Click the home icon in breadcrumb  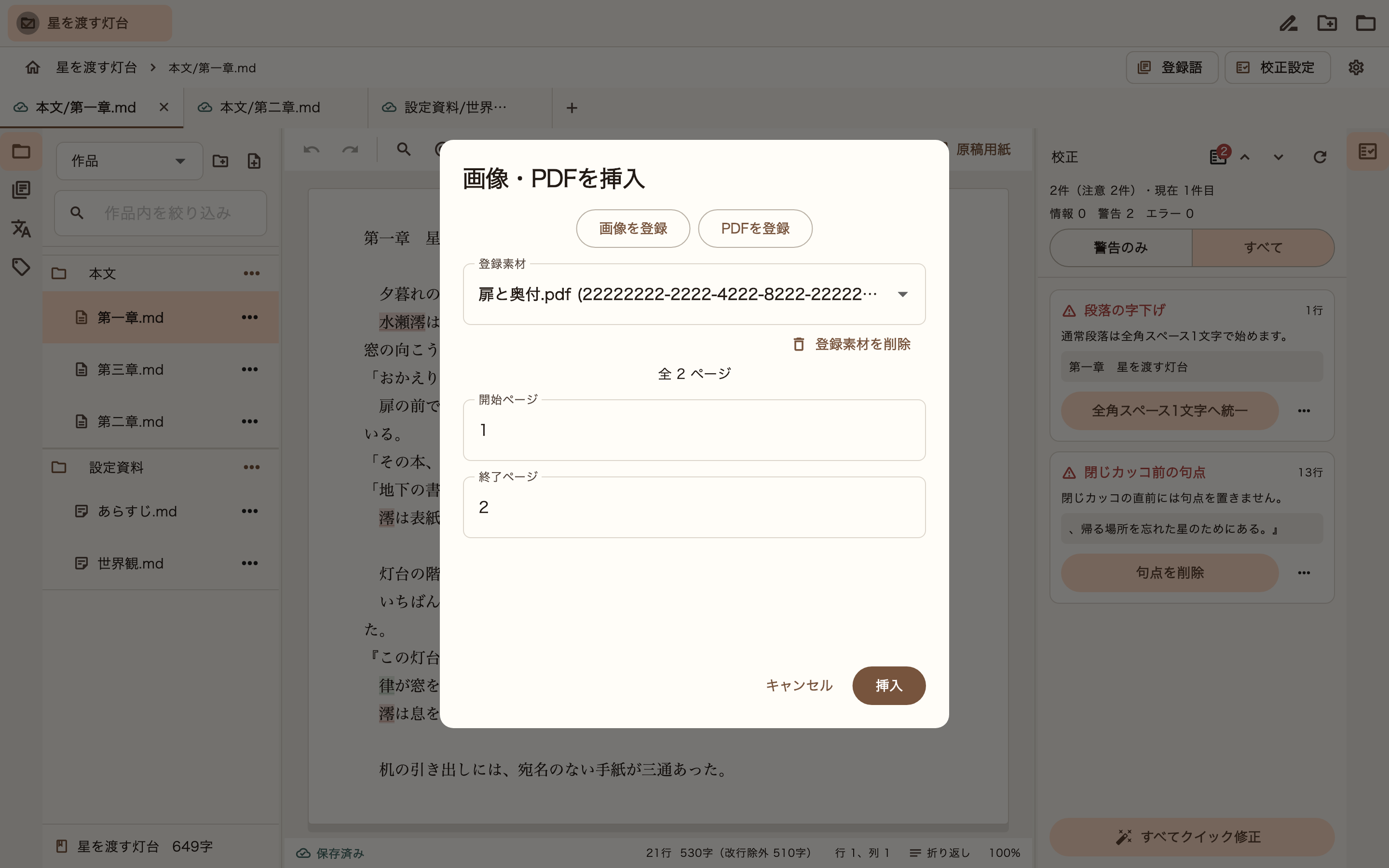tap(33, 67)
